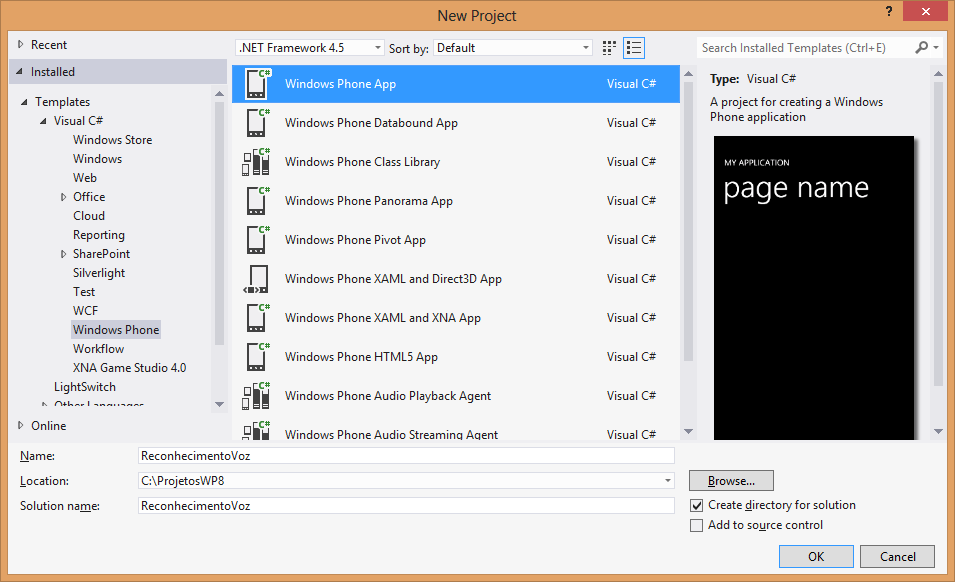The image size is (955, 582).
Task: Select the Test template category
Action: [x=84, y=292]
